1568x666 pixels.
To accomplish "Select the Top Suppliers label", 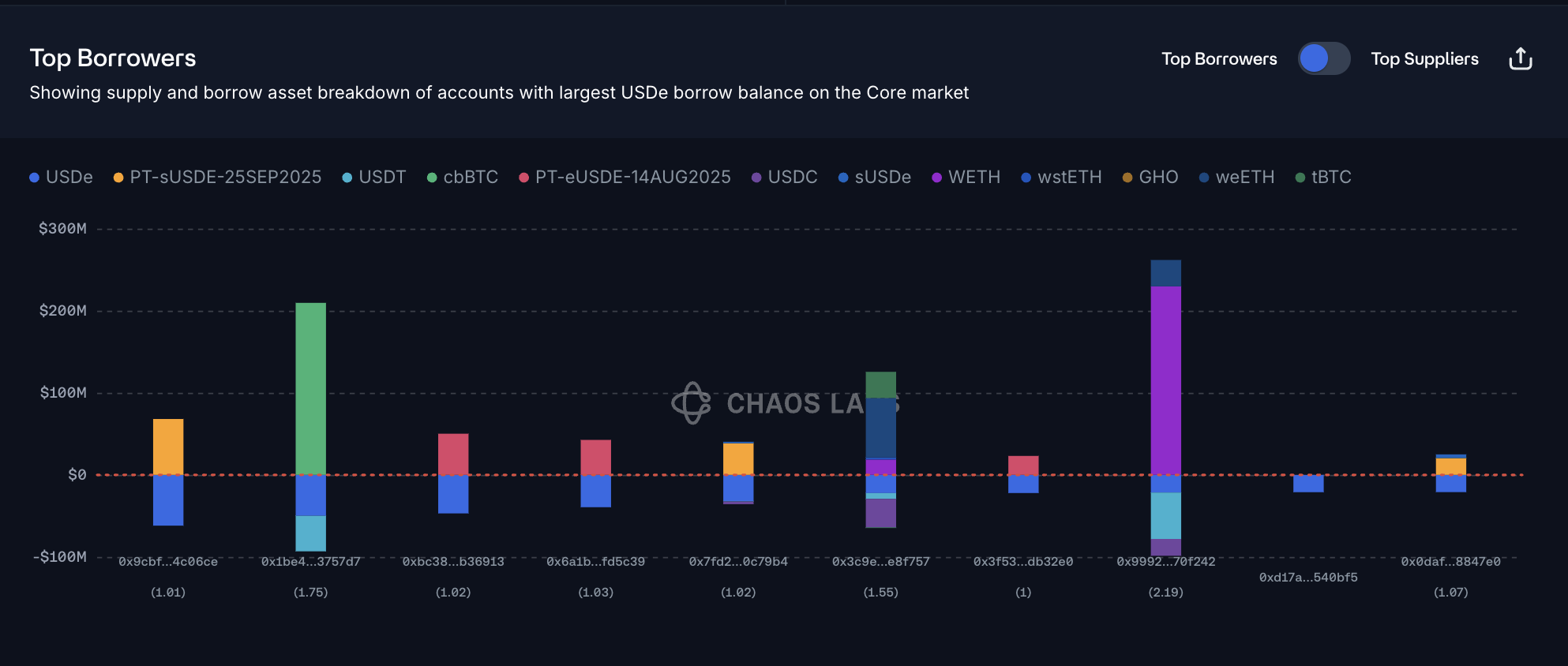I will (x=1424, y=59).
